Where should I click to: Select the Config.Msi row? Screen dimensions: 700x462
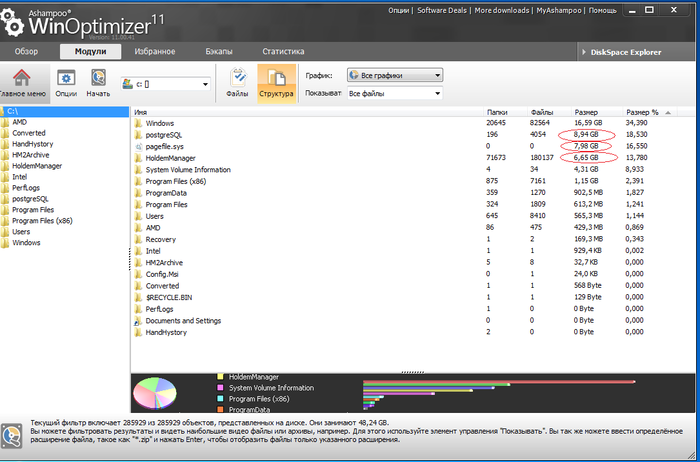[x=413, y=274]
